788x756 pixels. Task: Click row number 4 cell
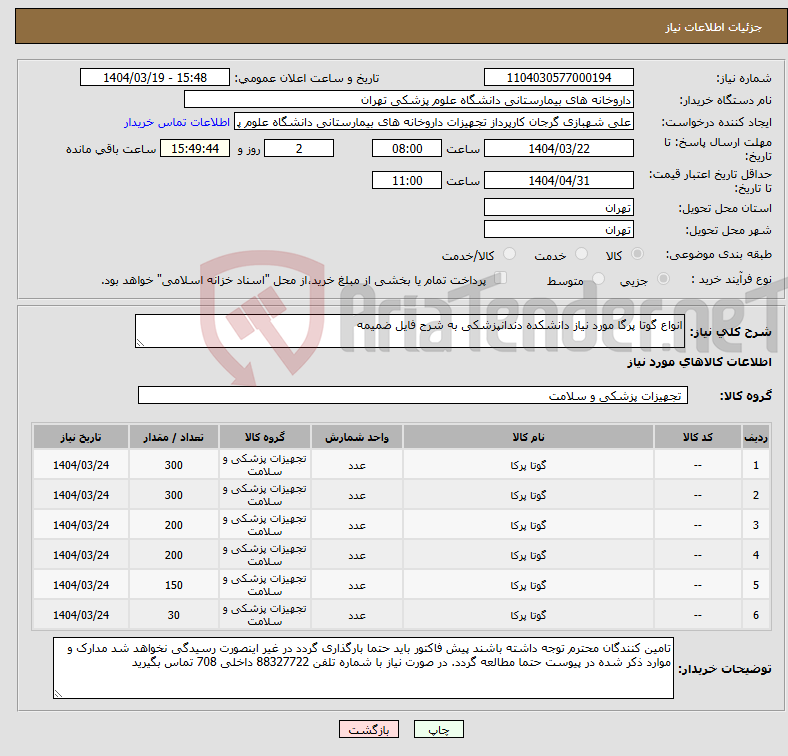(755, 555)
